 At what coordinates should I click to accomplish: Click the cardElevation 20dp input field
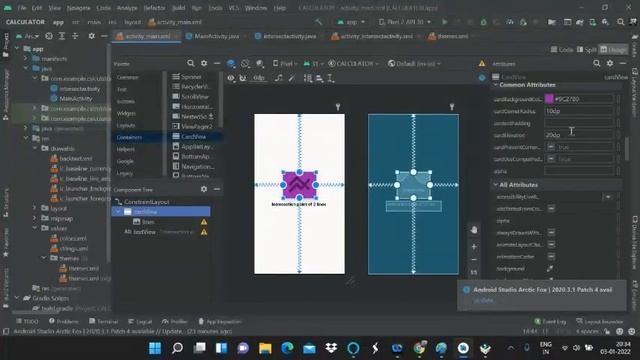(579, 135)
